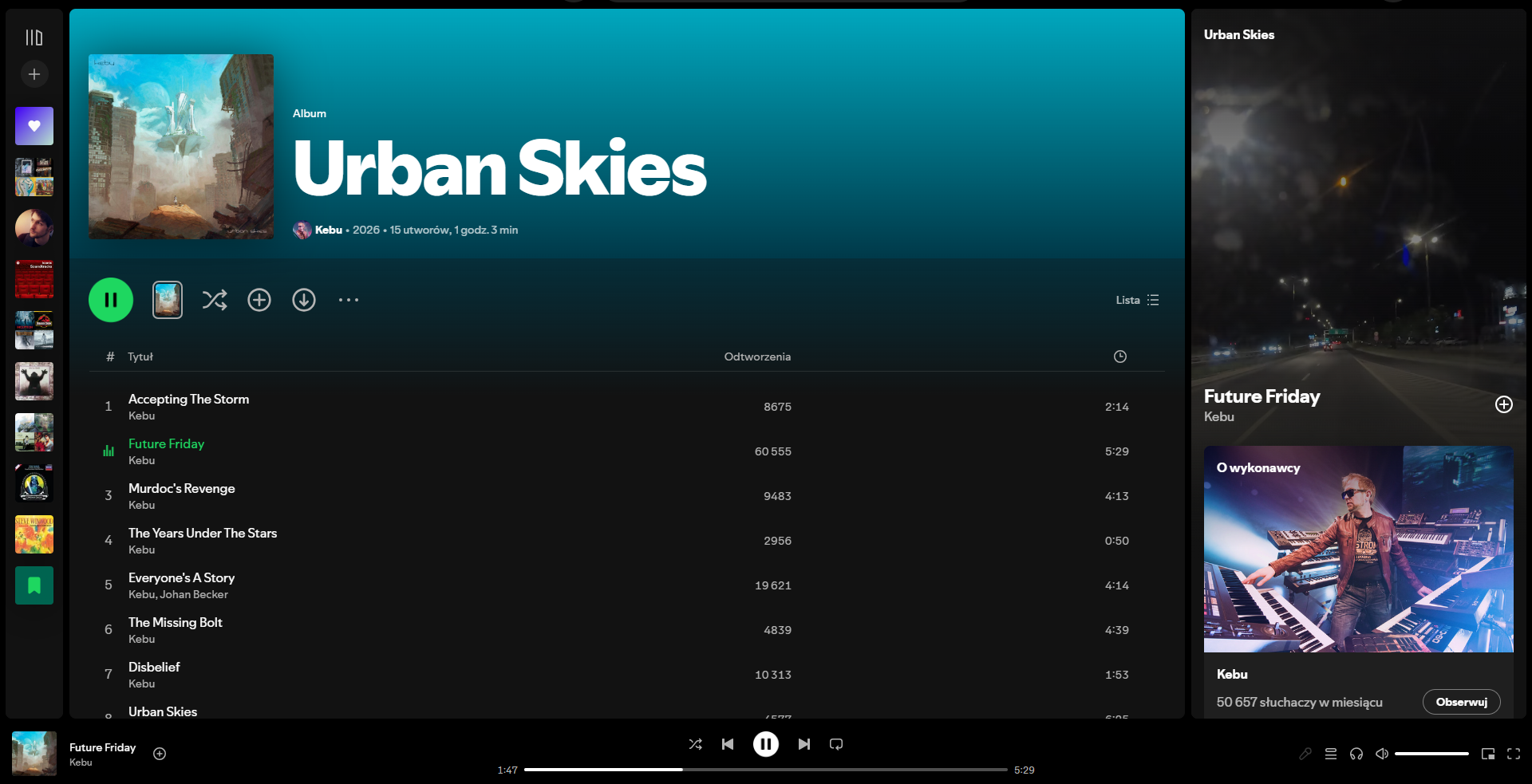Enter full screen mode
Screen dimensions: 1532x784
coord(1514,754)
